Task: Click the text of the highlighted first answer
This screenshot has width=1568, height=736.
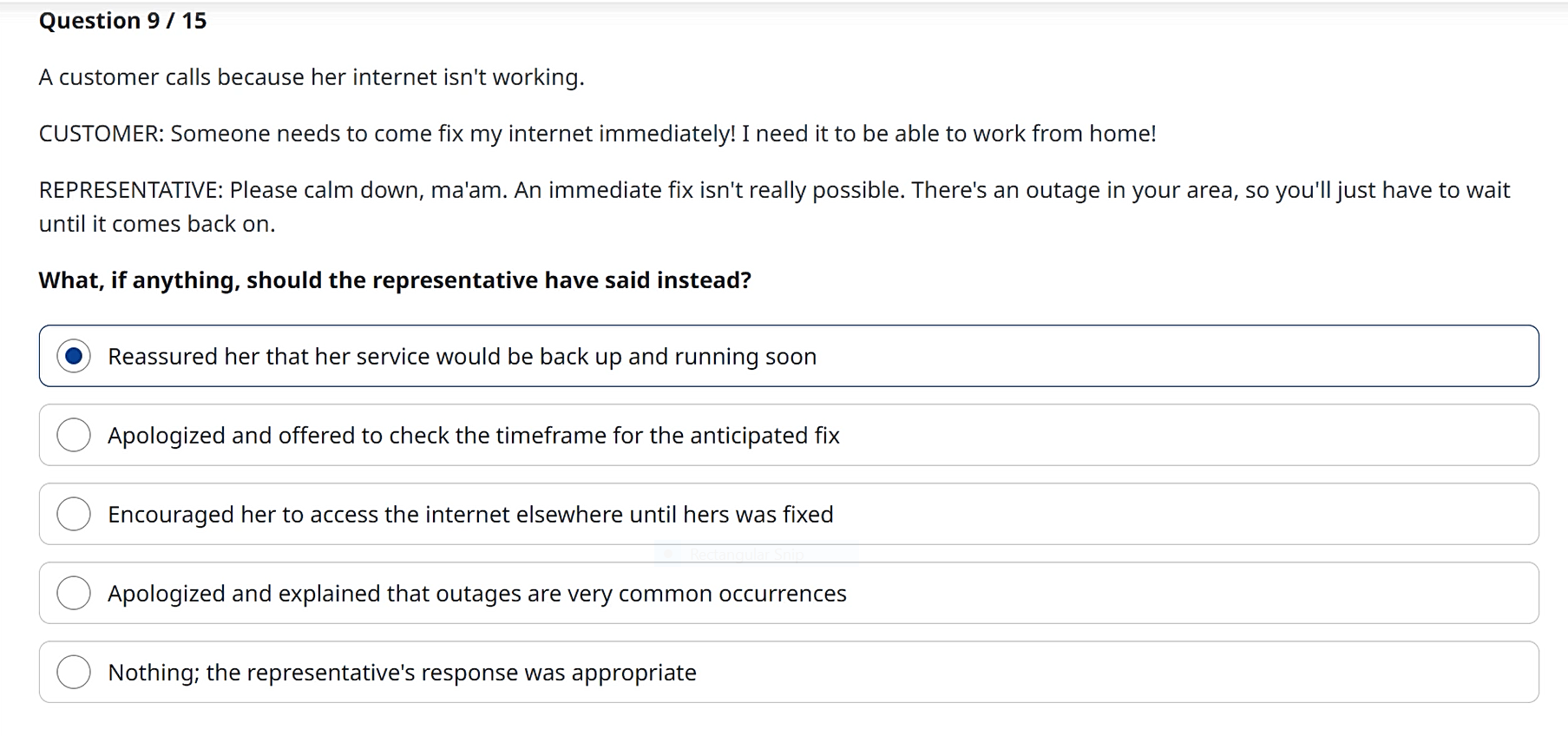Action: [x=462, y=356]
